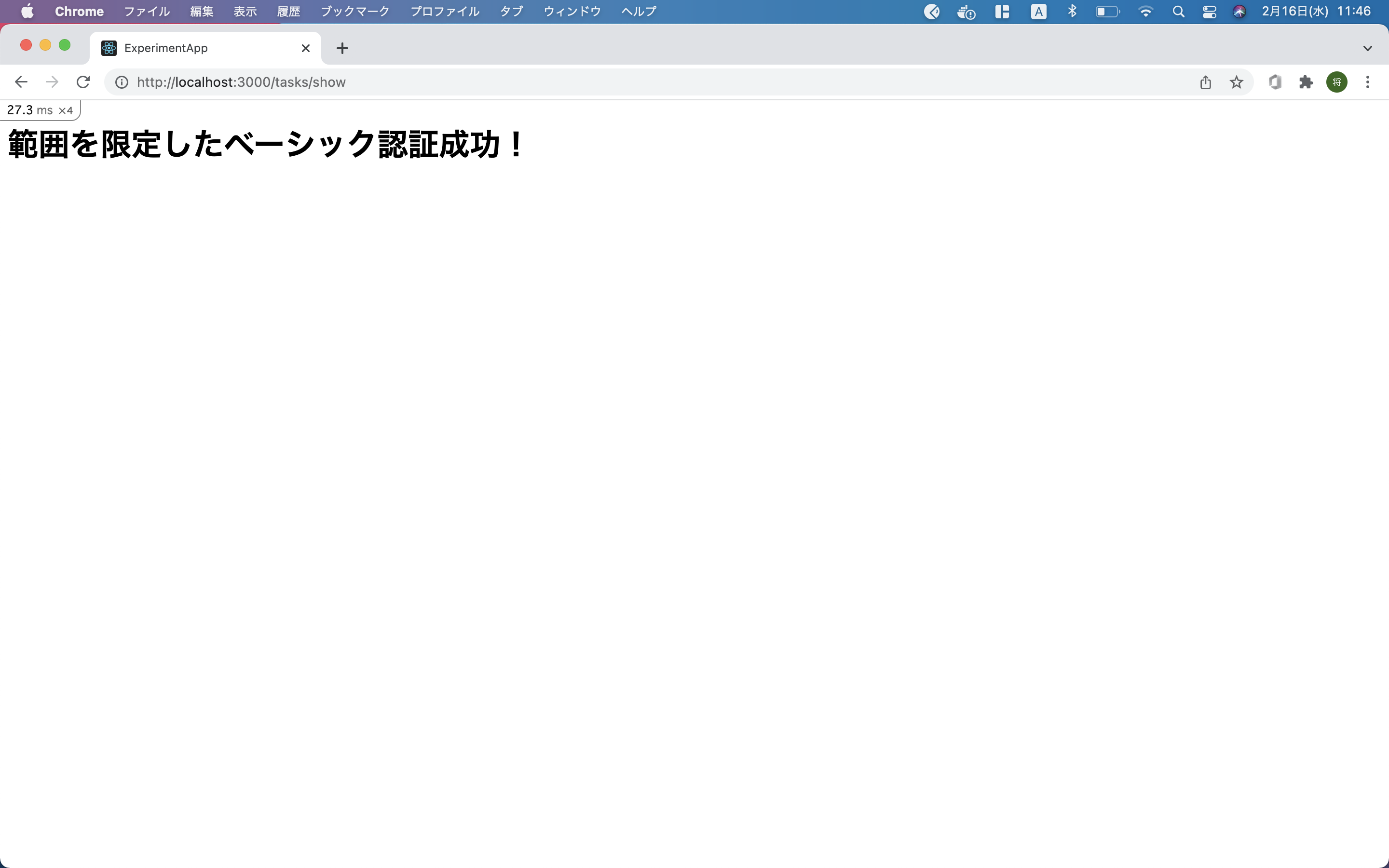This screenshot has width=1389, height=868.
Task: Reload the current page
Action: click(82, 81)
